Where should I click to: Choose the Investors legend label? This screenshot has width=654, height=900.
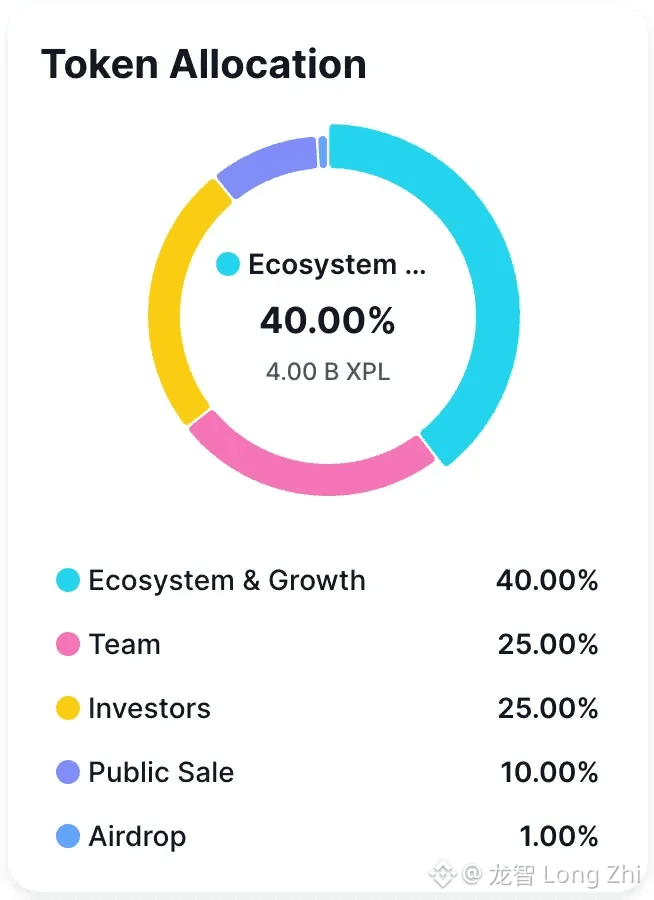tap(149, 708)
